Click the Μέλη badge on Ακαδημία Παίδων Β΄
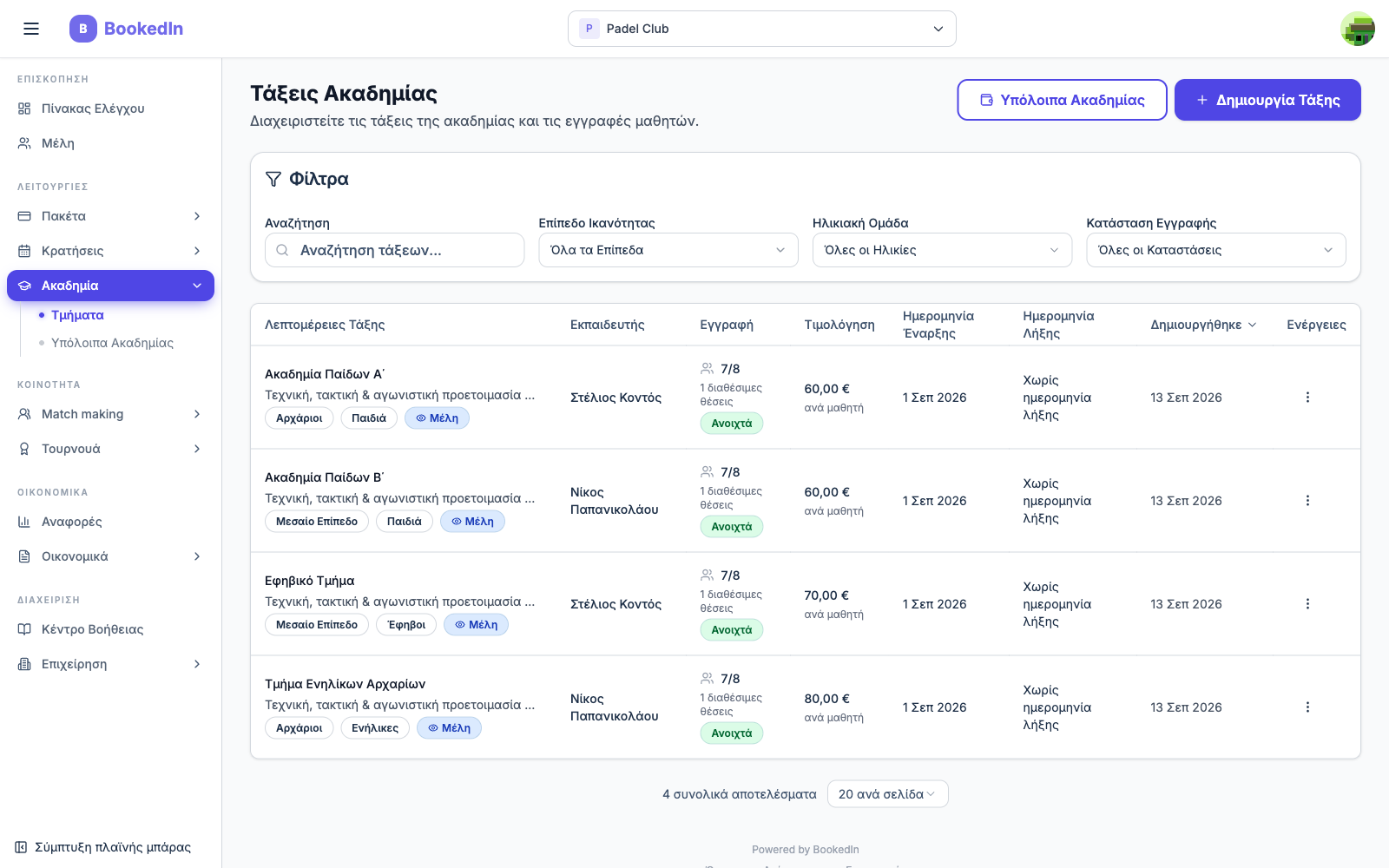Viewport: 1389px width, 868px height. [x=472, y=522]
